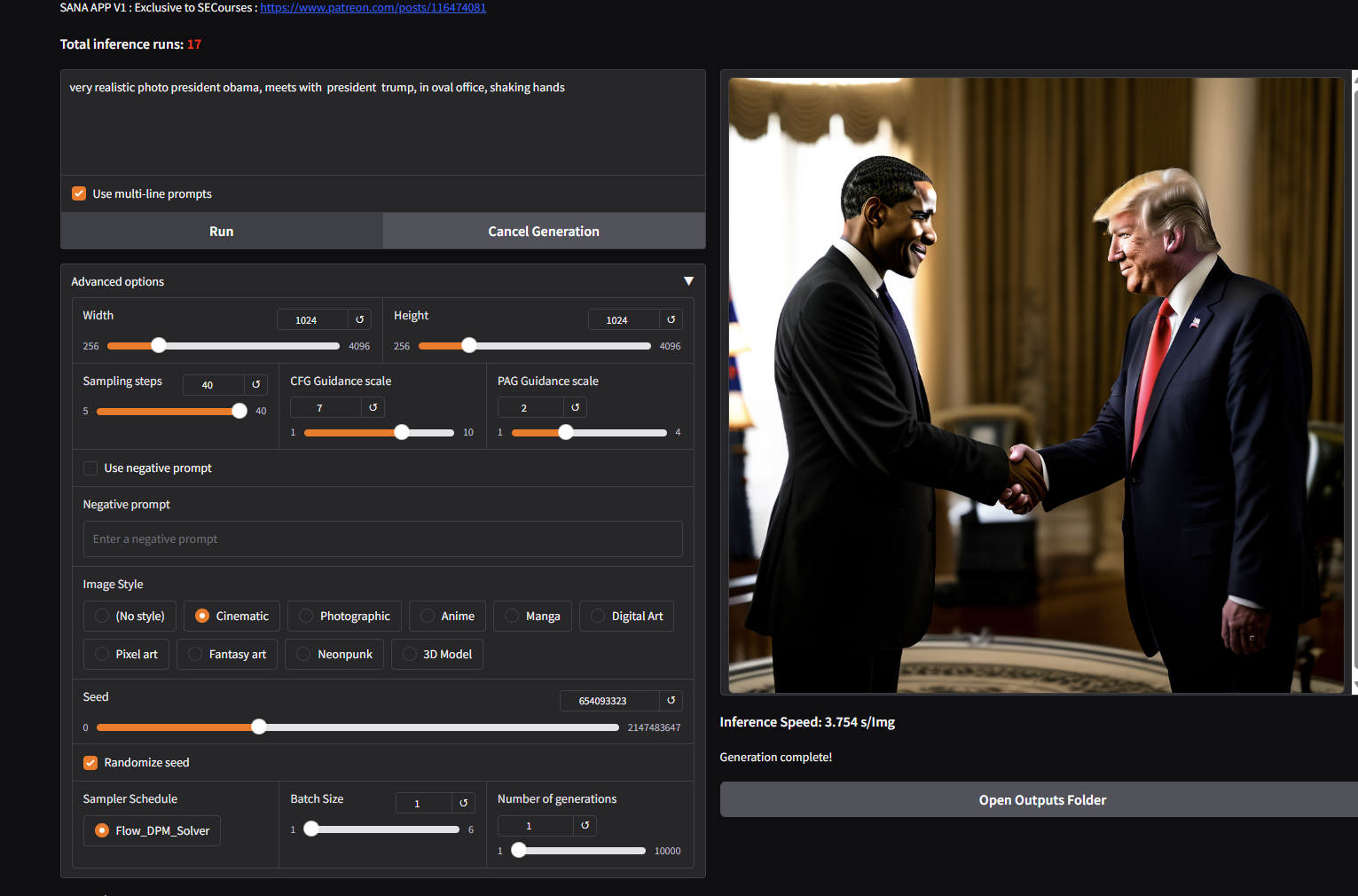Click the Sampling steps number field
This screenshot has width=1358, height=896.
point(214,384)
